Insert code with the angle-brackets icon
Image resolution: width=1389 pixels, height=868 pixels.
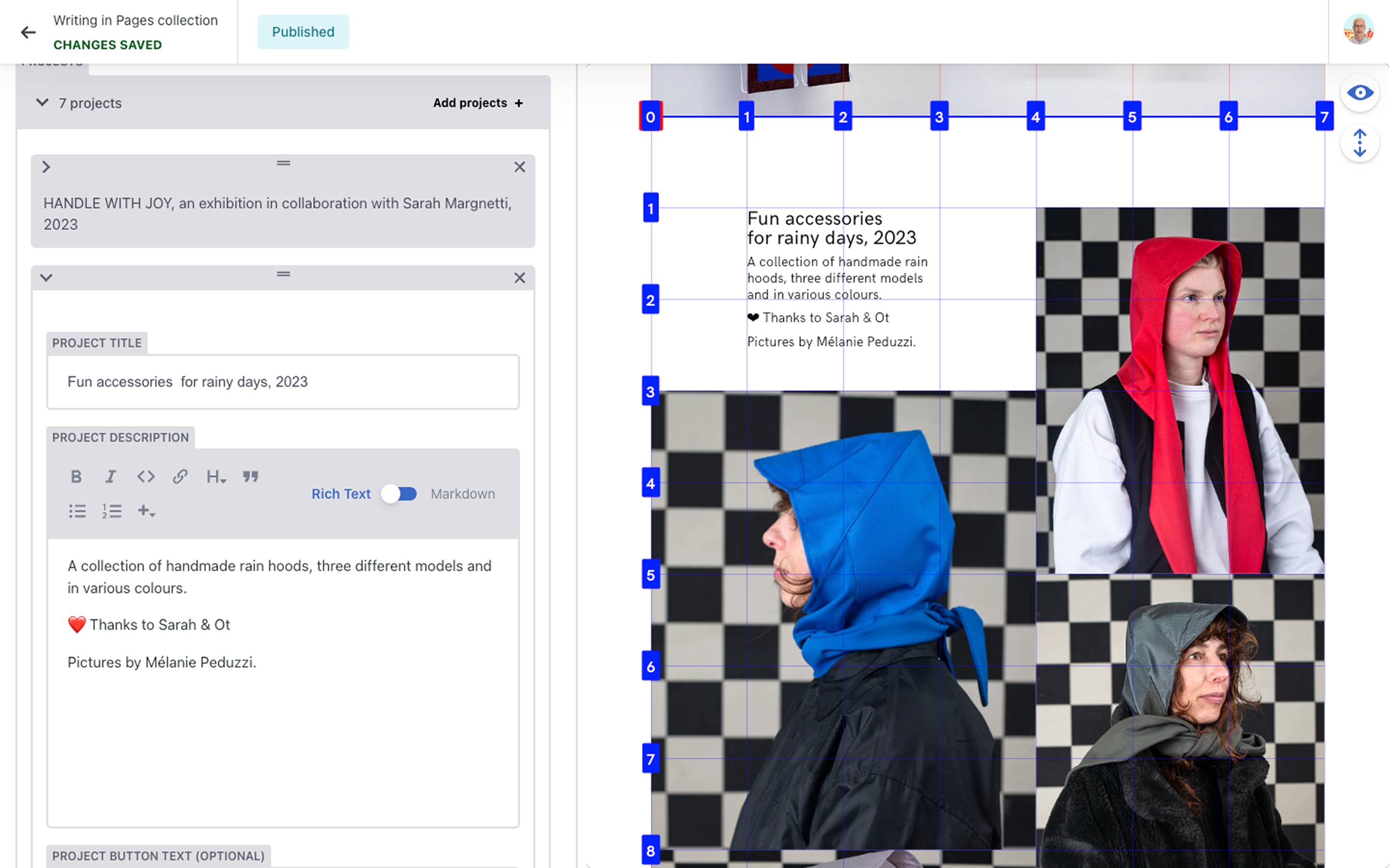click(146, 476)
